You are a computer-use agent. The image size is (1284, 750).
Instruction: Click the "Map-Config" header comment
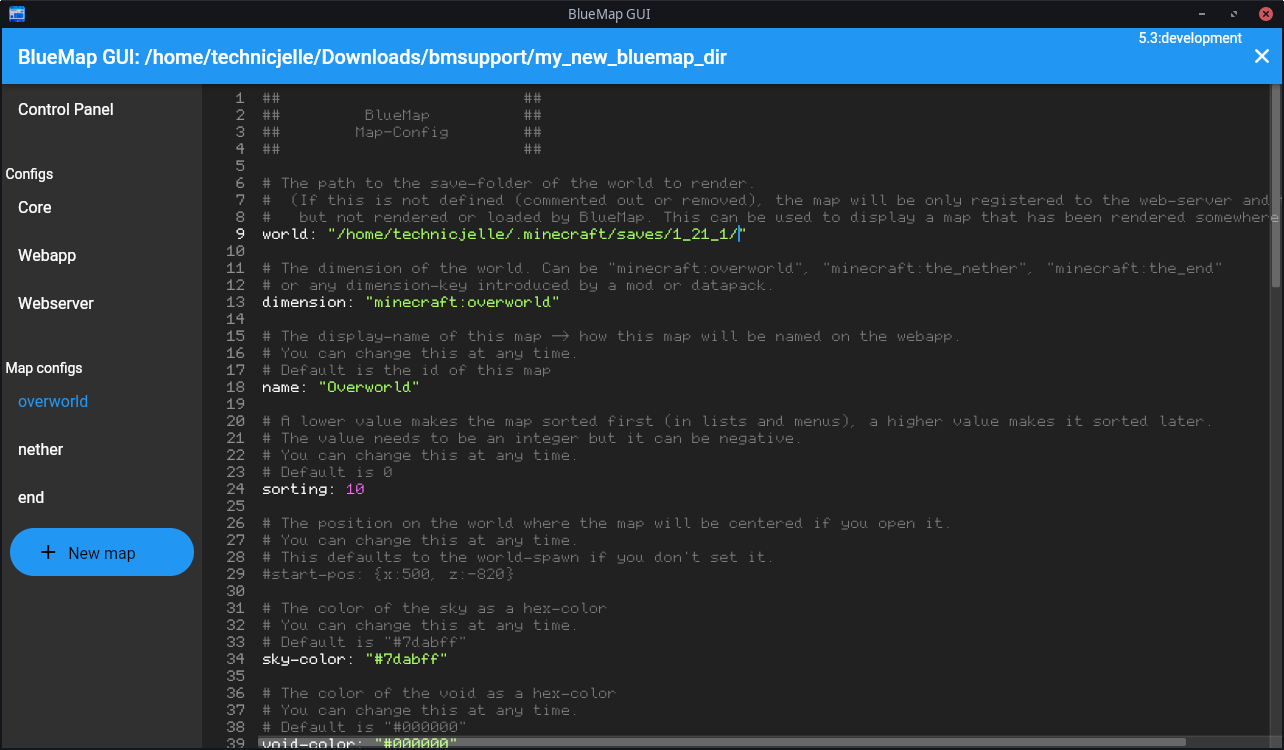coord(402,132)
